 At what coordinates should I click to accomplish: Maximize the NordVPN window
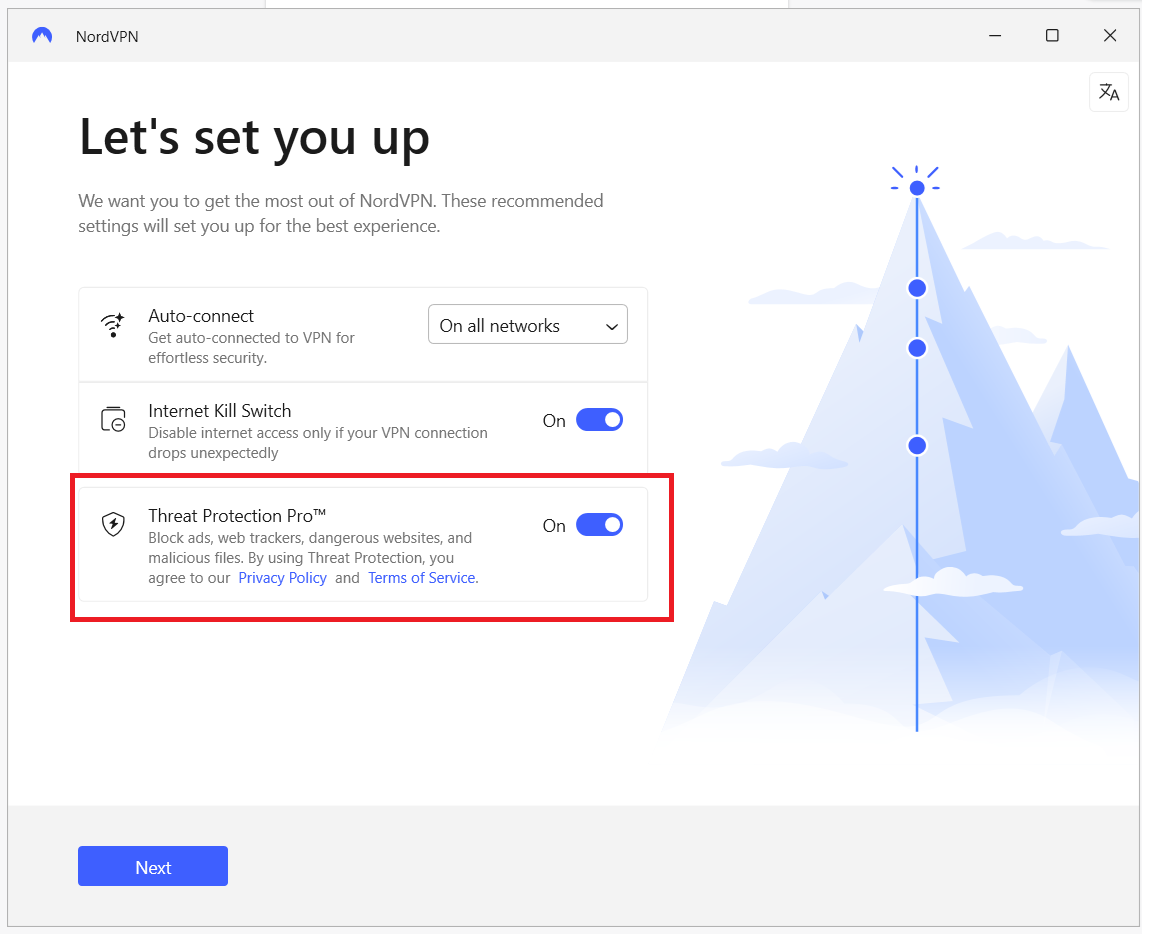[x=1052, y=36]
